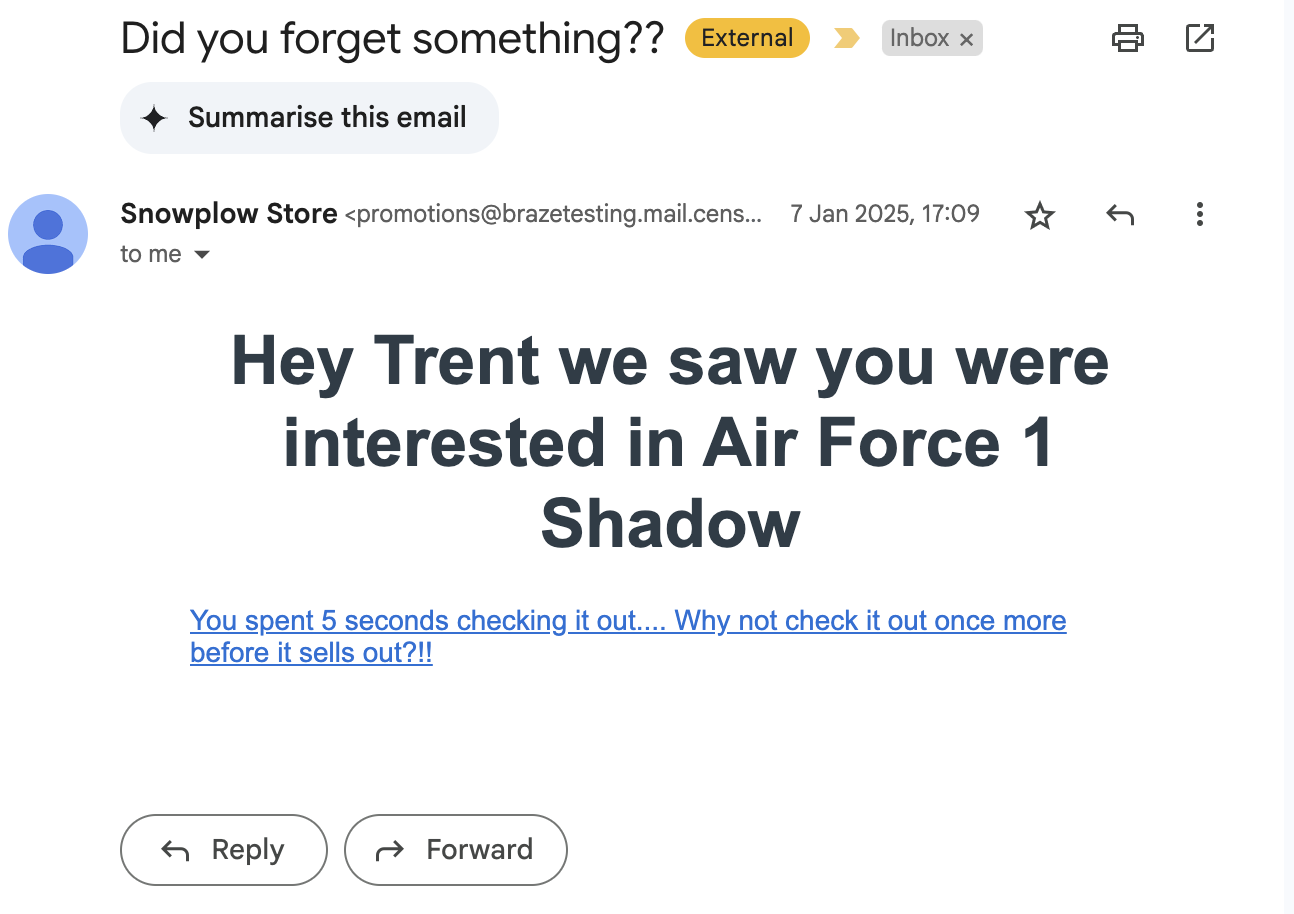Click the Snowplow Store profile avatar
Image resolution: width=1294 pixels, height=914 pixels.
[x=48, y=234]
